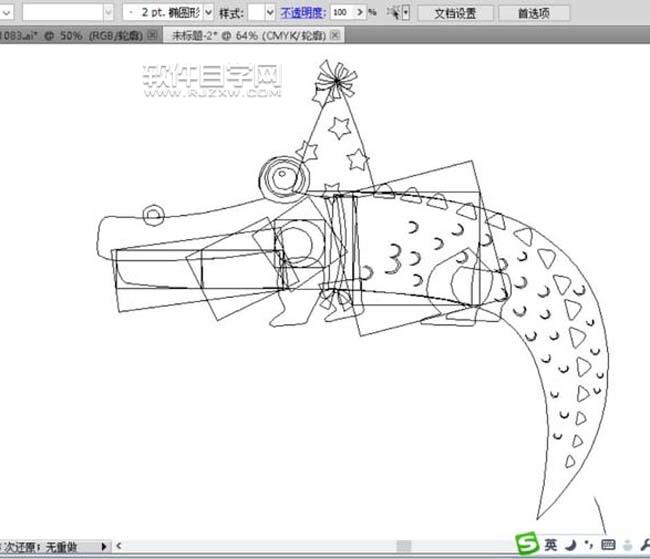The width and height of the screenshot is (650, 559).
Task: Close the 未标题-2 document tab
Action: point(335,35)
